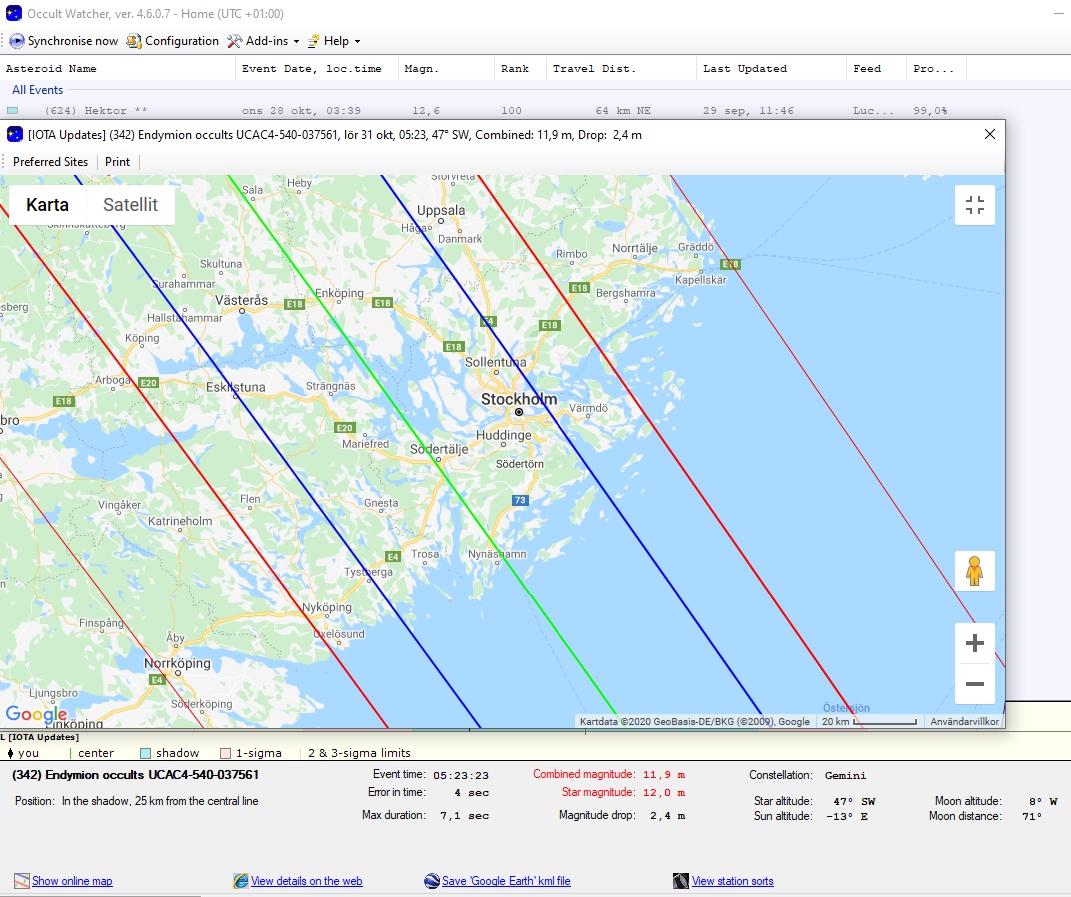Zoom in the map with plus button
Image resolution: width=1071 pixels, height=897 pixels.
tap(974, 643)
